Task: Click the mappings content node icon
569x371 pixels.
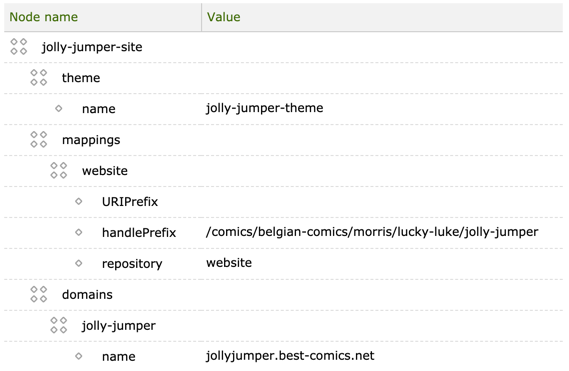Action: point(38,139)
